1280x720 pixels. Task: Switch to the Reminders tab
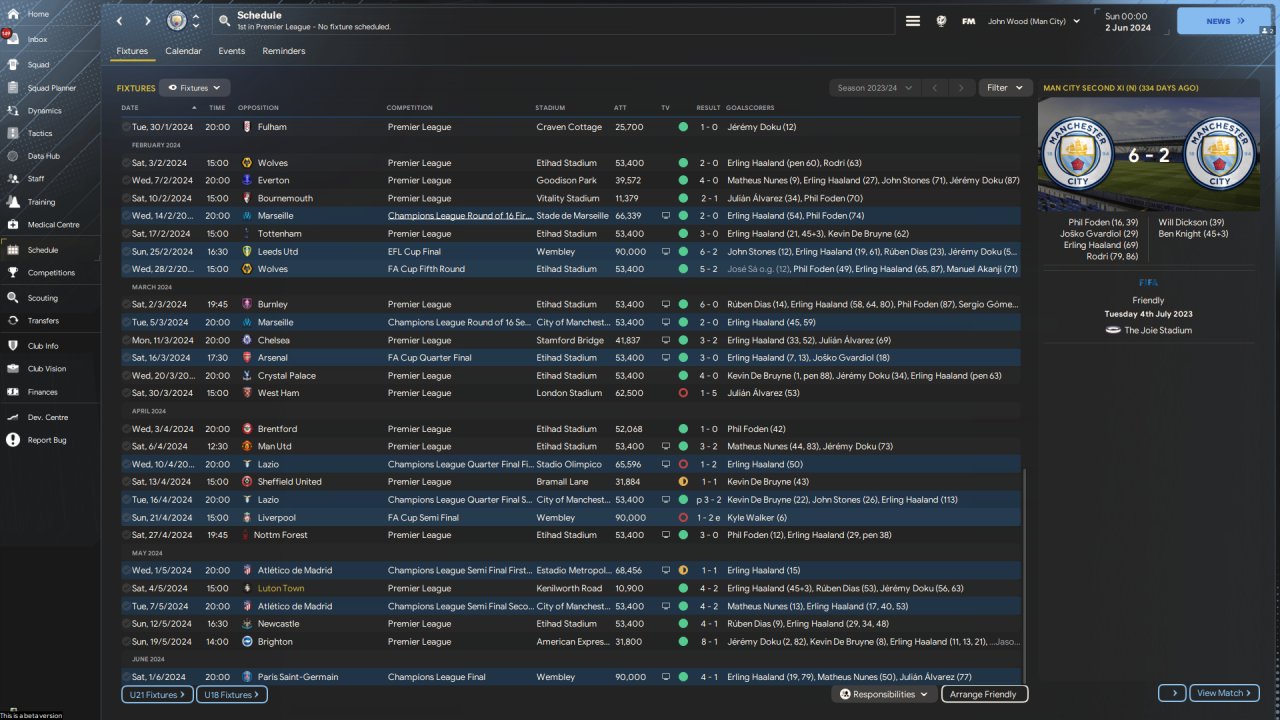[284, 51]
